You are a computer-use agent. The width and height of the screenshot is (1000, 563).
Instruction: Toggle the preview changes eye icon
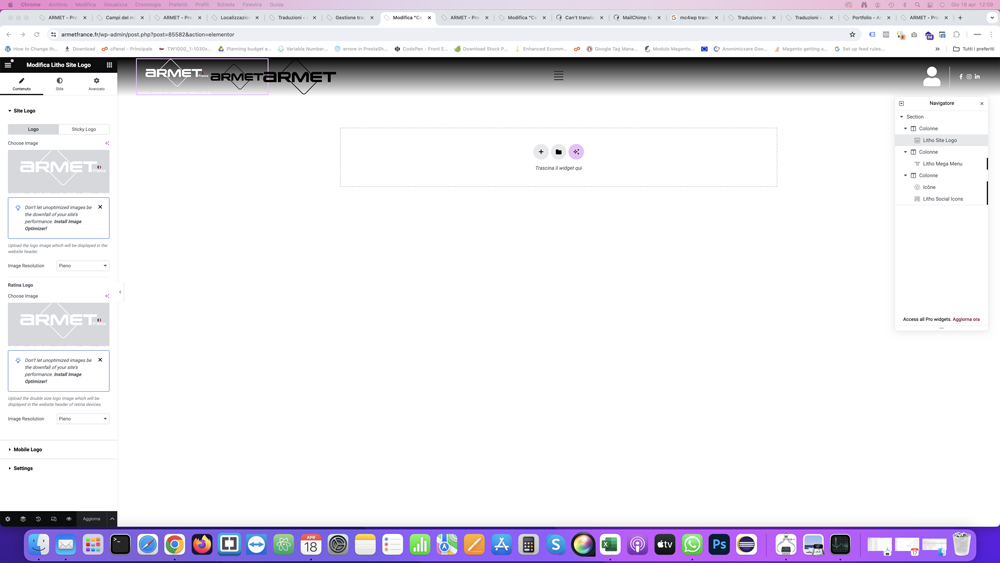69,519
